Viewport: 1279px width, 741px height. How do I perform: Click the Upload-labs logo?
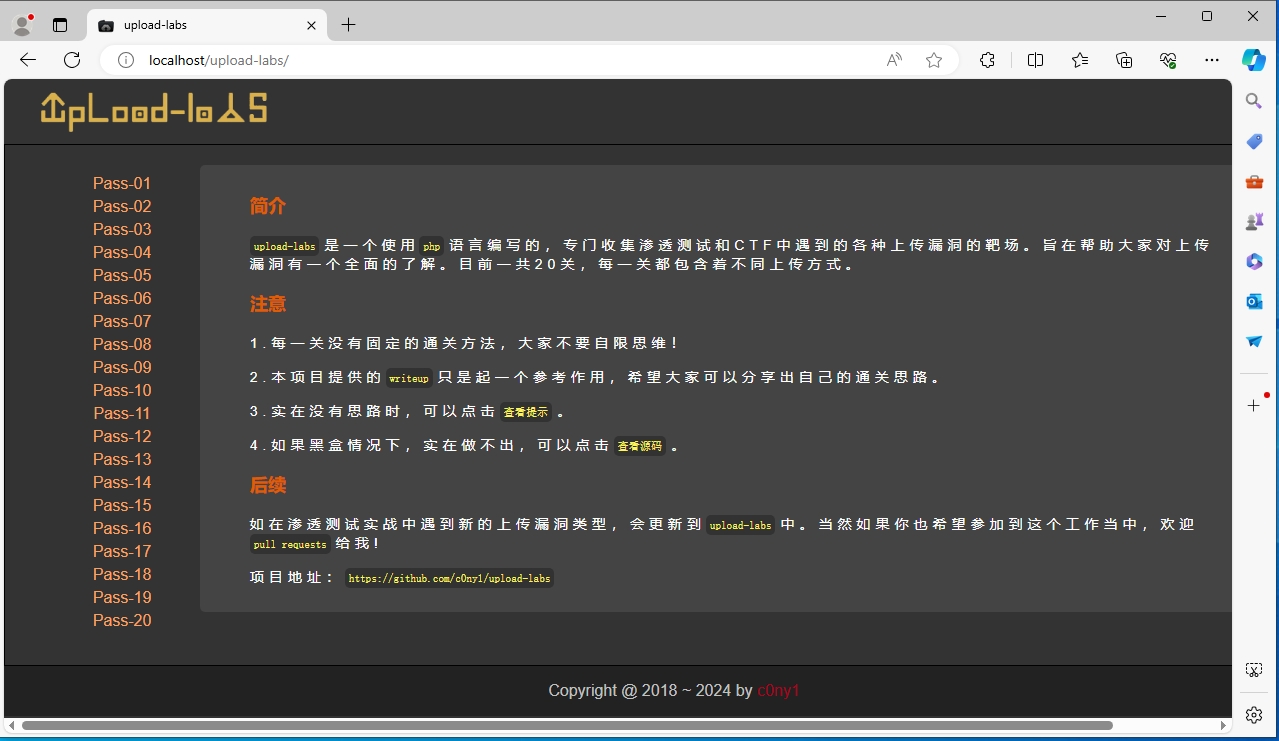(154, 110)
